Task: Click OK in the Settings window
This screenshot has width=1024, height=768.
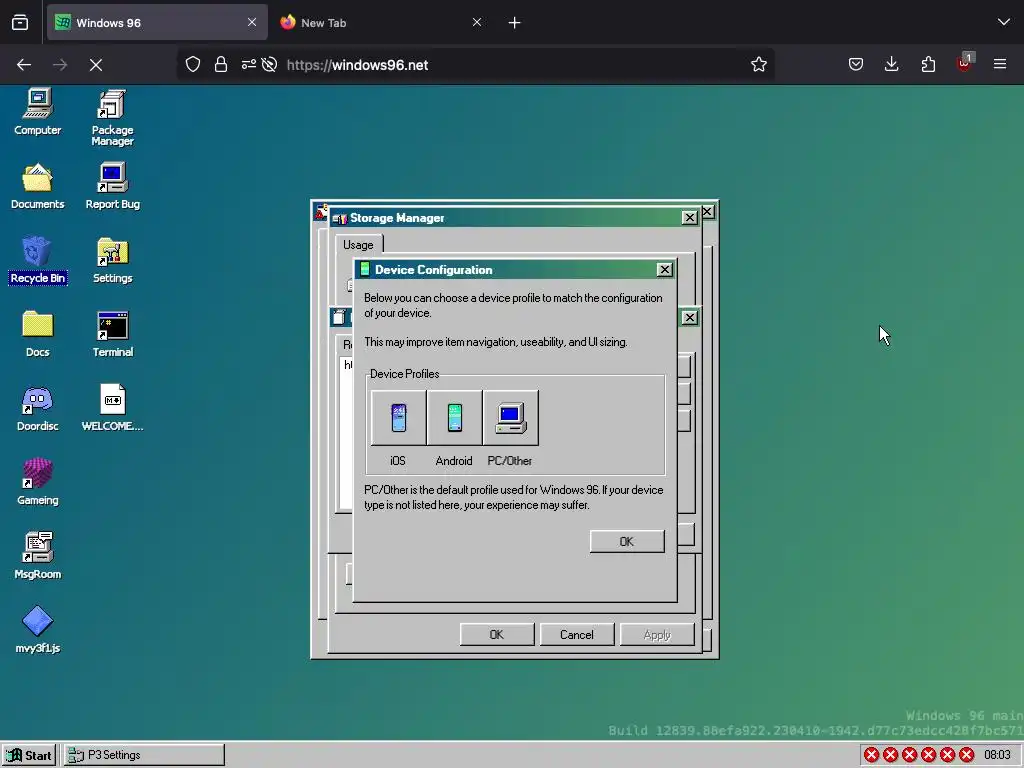Action: 497,635
